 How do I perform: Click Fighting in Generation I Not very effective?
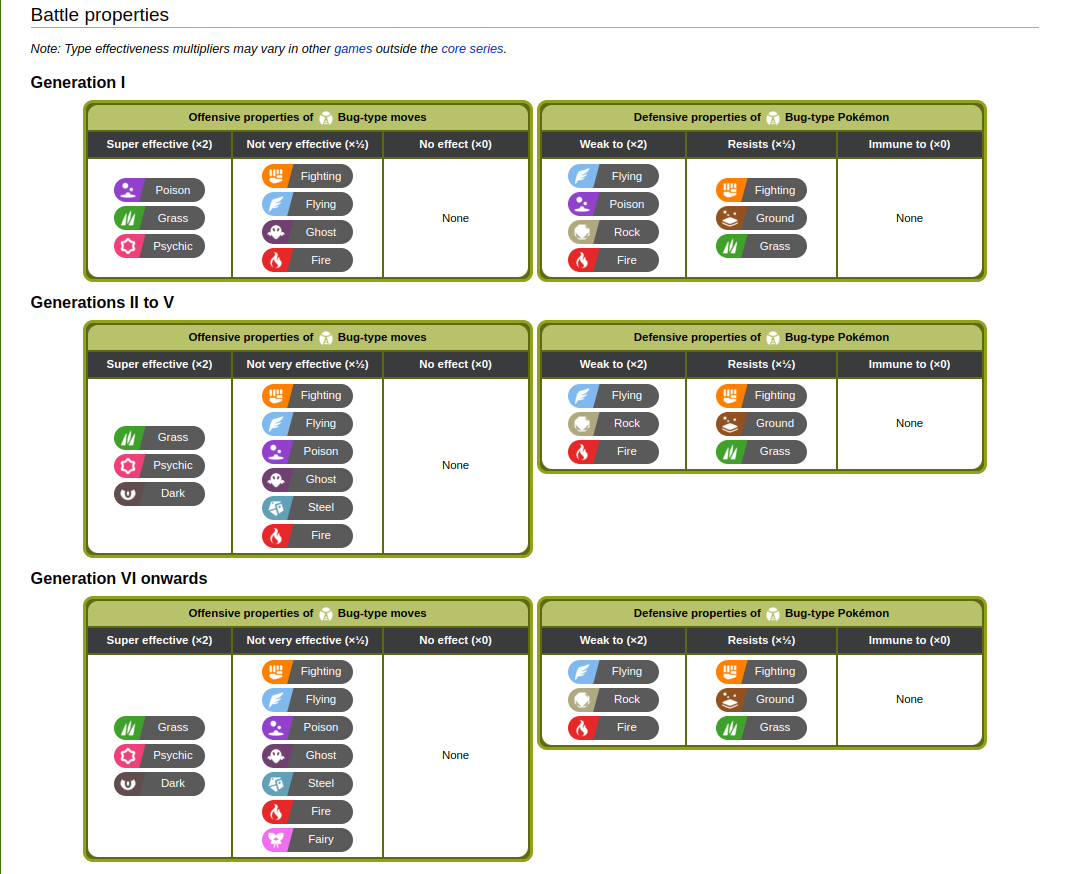pos(307,176)
